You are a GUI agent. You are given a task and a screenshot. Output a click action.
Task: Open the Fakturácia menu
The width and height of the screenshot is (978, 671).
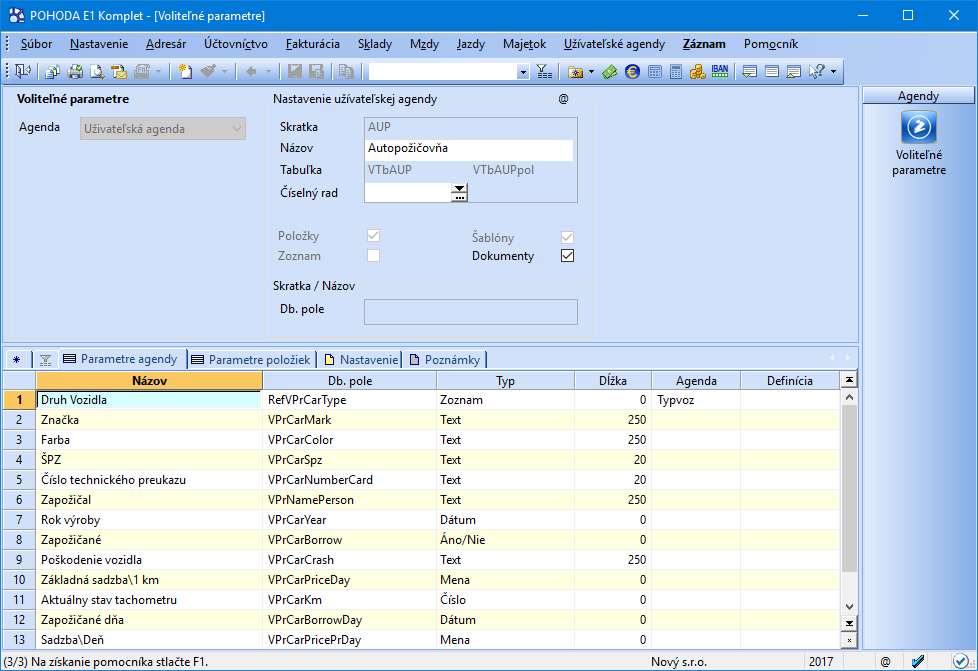[x=312, y=44]
